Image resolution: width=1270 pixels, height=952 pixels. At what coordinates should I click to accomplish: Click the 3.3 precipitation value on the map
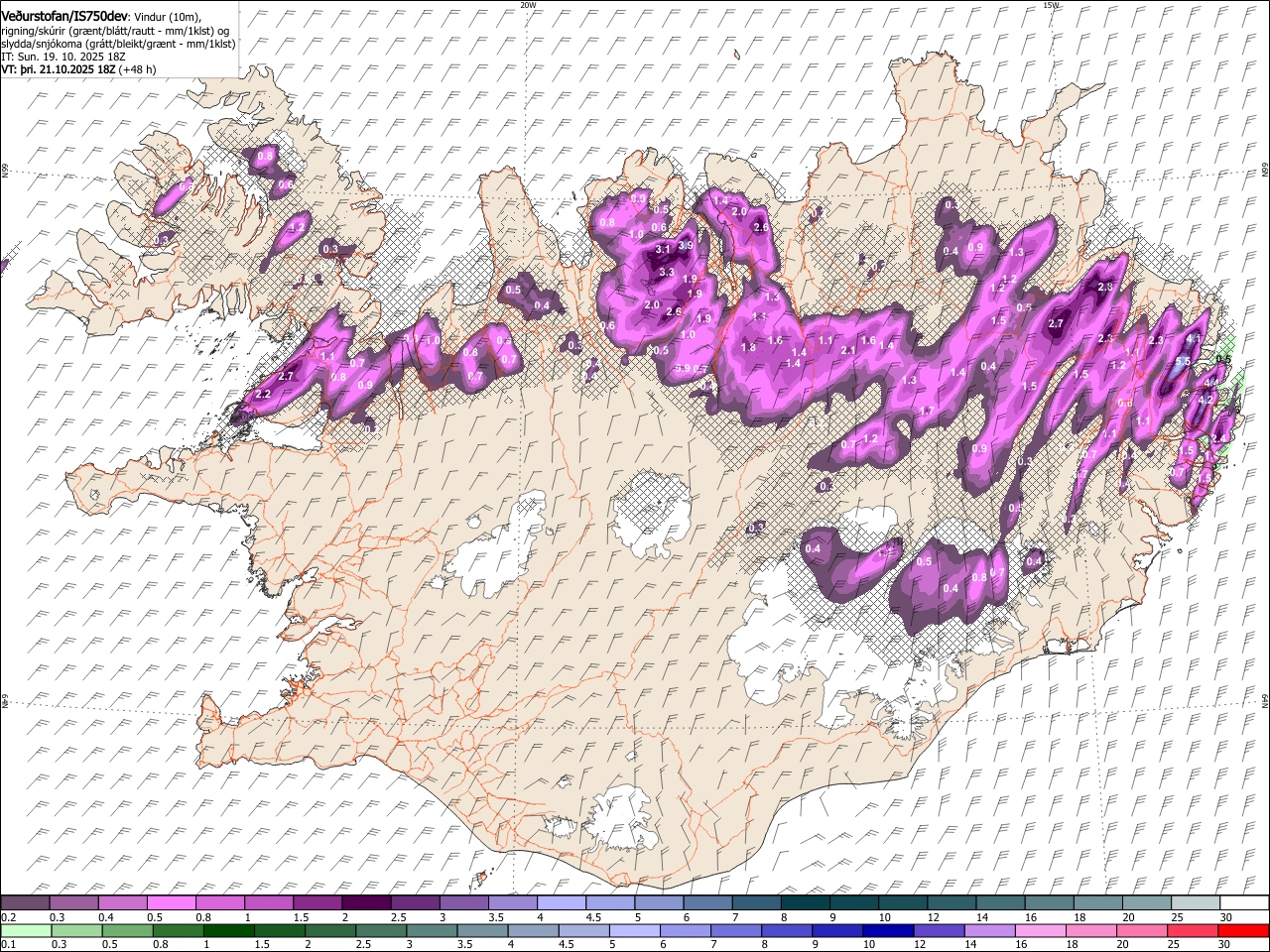click(x=667, y=272)
